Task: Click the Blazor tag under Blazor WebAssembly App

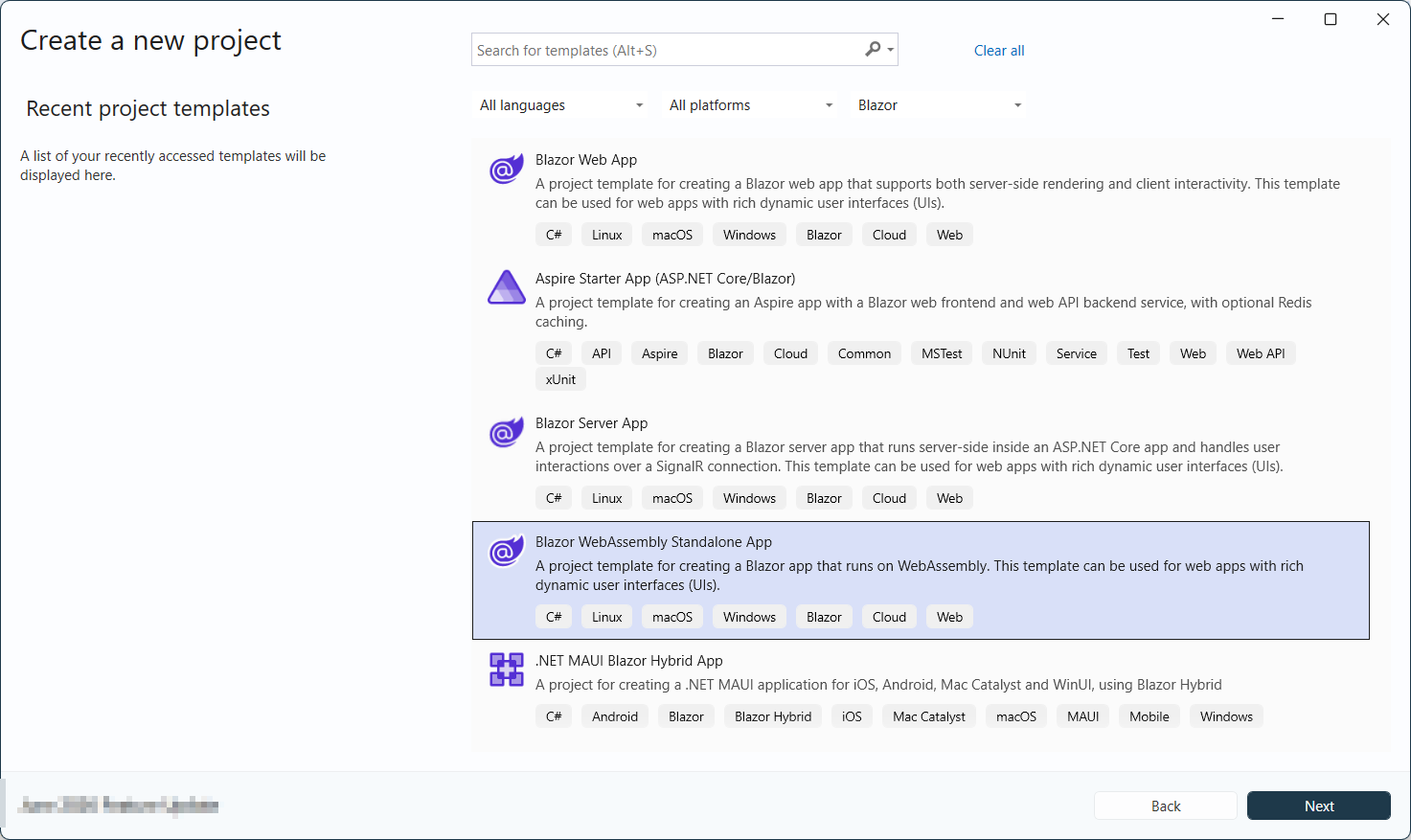Action: coord(824,617)
